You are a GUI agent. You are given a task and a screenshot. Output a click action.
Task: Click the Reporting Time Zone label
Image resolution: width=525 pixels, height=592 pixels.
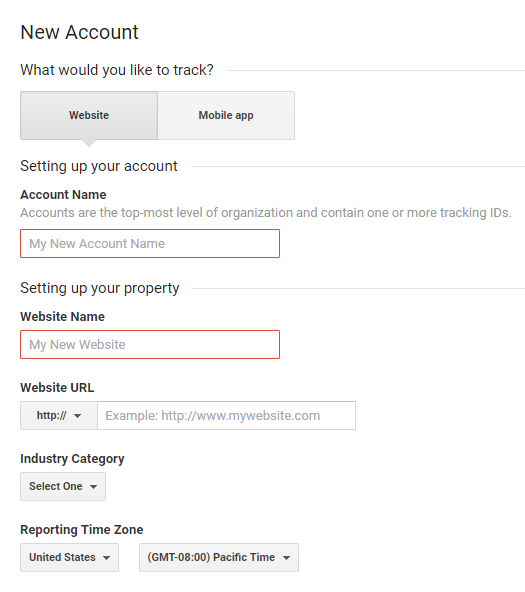[82, 530]
